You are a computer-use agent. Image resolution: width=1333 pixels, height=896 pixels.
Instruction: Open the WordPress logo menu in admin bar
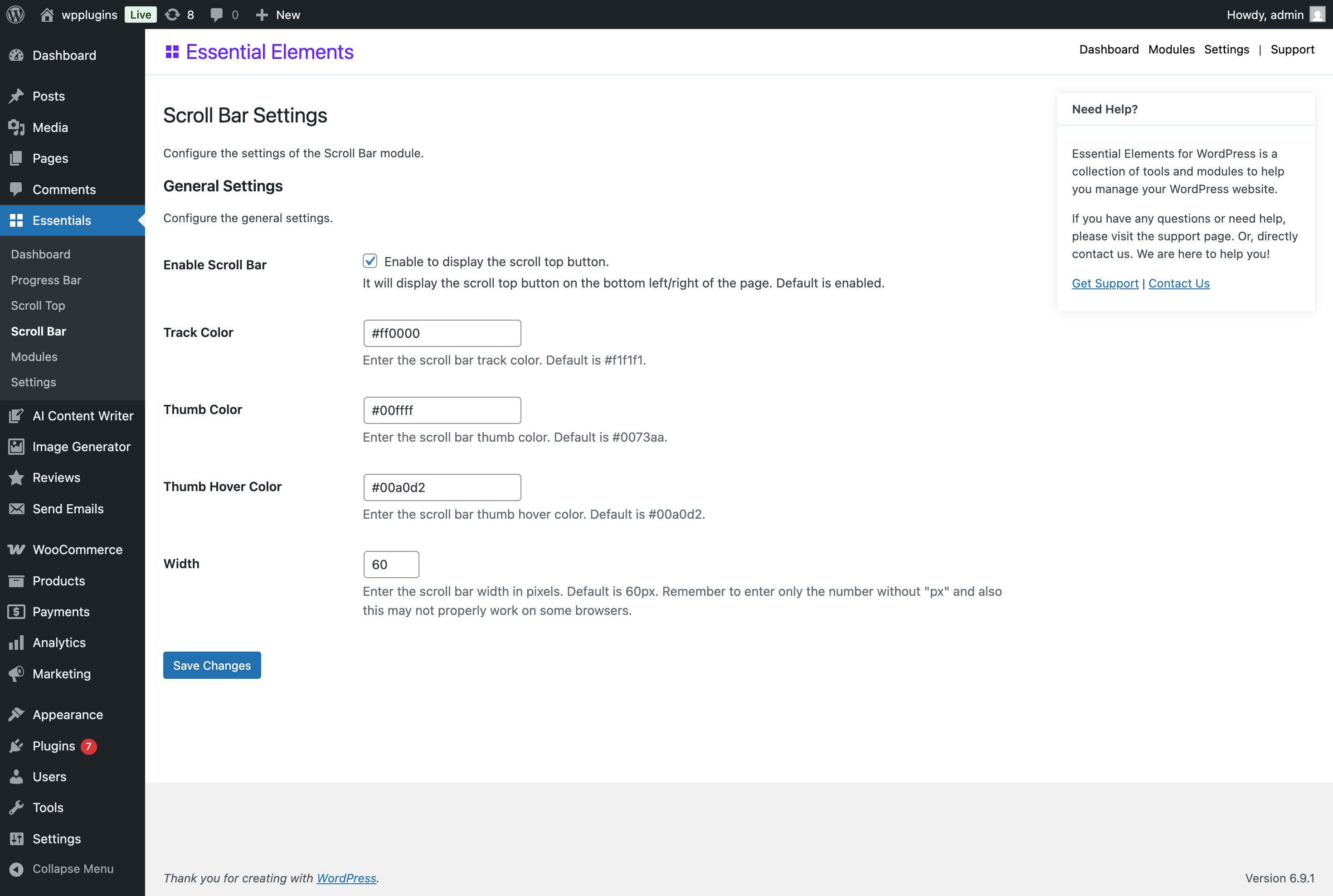coord(15,15)
